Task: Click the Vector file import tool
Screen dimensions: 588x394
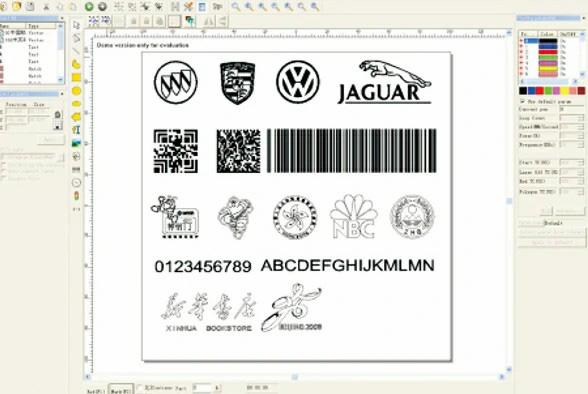Action: (x=76, y=156)
